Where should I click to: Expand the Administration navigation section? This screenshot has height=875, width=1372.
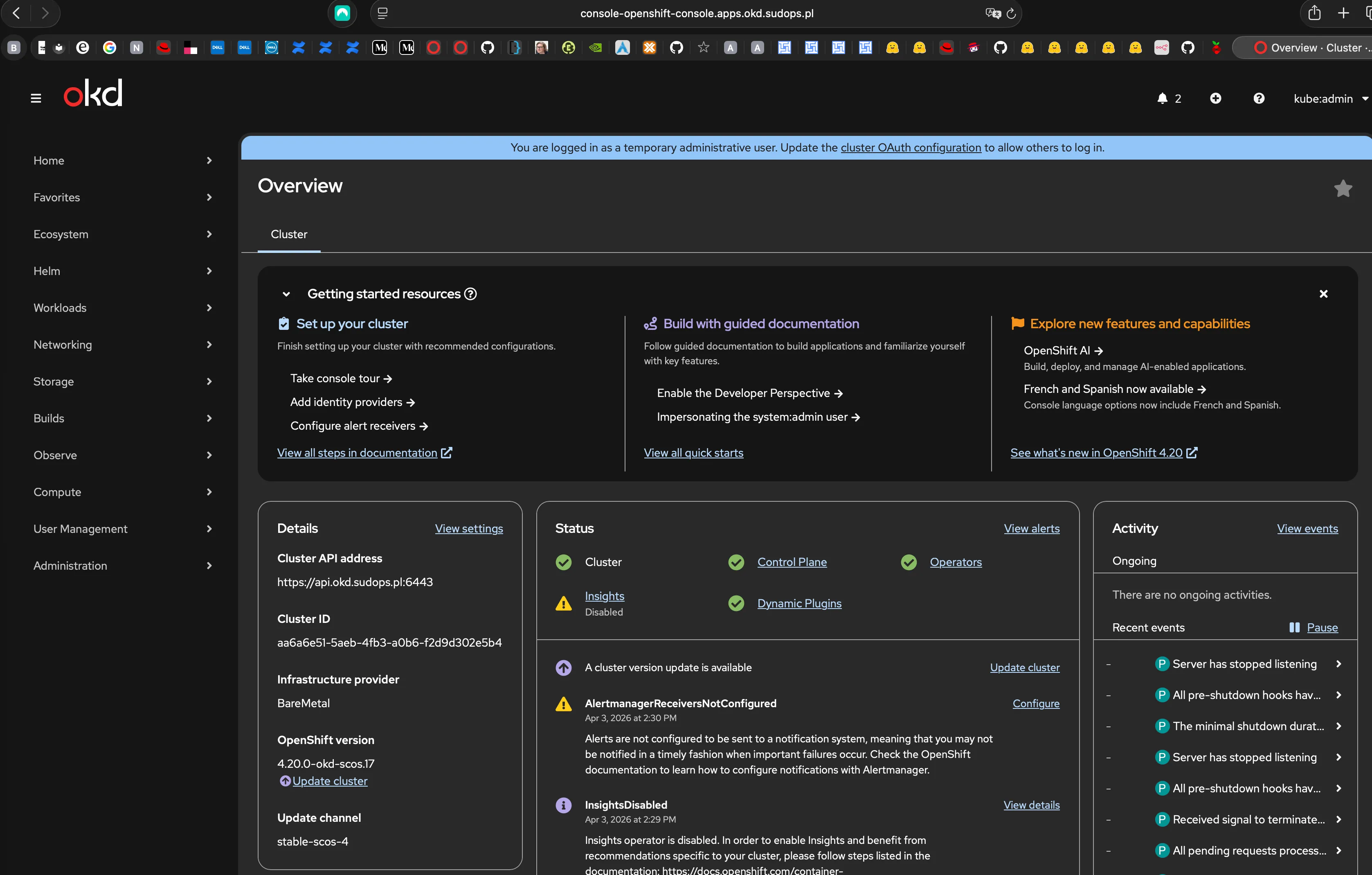tap(122, 566)
